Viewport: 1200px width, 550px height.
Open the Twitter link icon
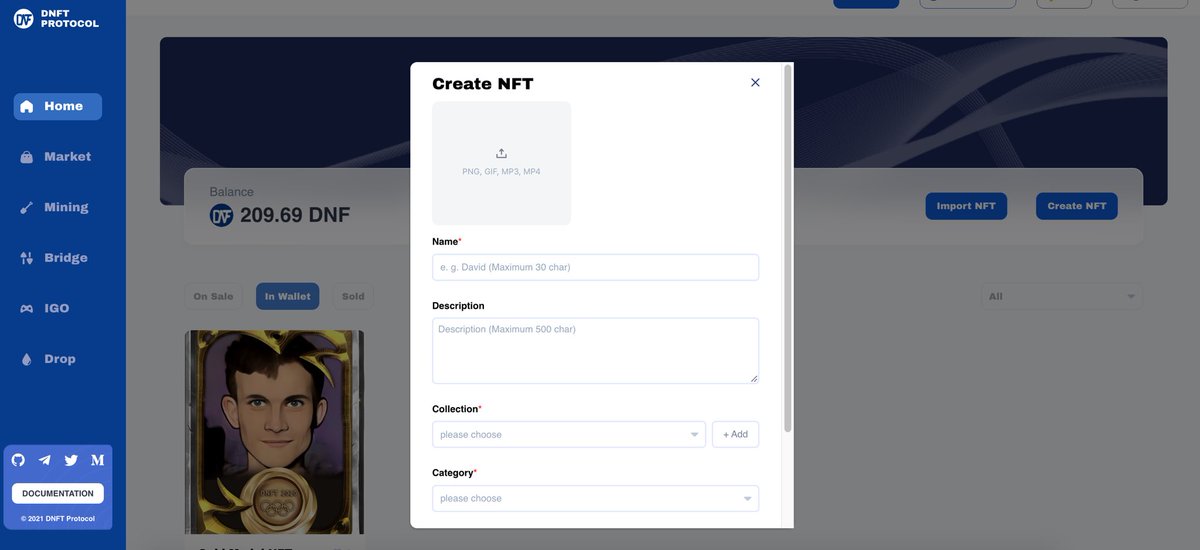point(71,460)
